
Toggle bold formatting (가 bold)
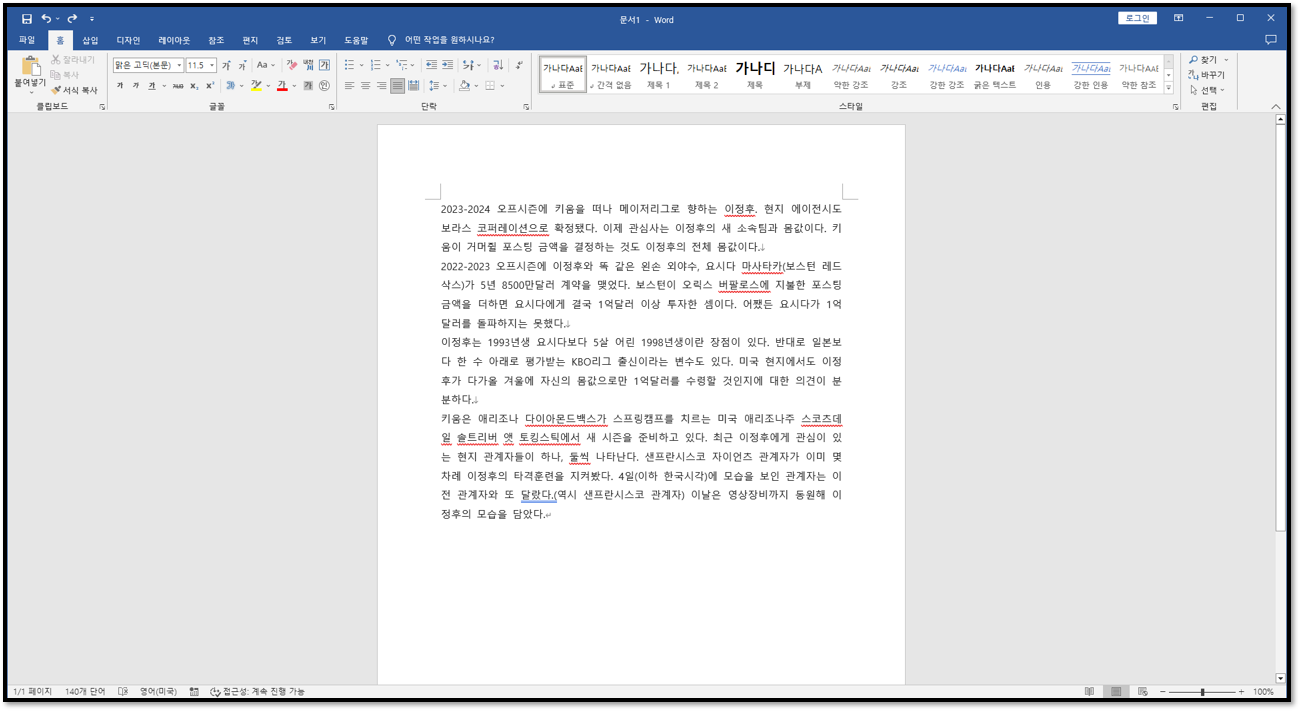120,86
